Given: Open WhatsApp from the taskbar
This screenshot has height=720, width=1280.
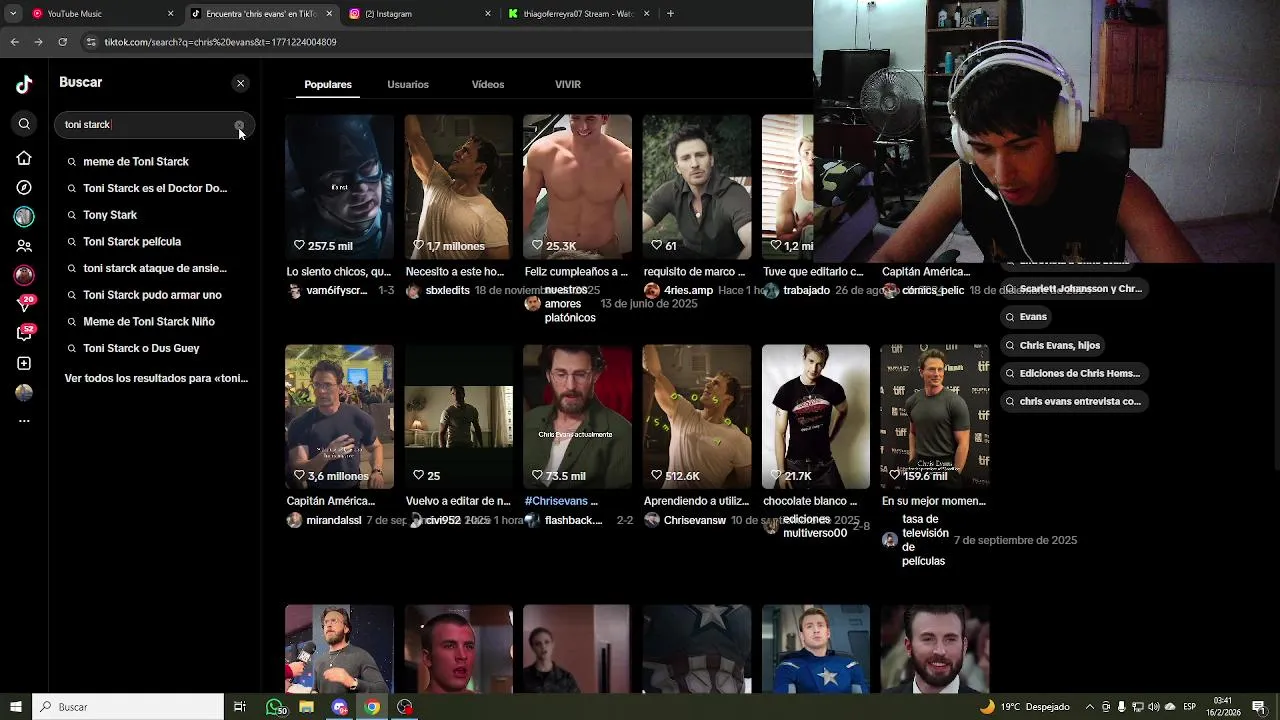Looking at the screenshot, I should click(275, 707).
